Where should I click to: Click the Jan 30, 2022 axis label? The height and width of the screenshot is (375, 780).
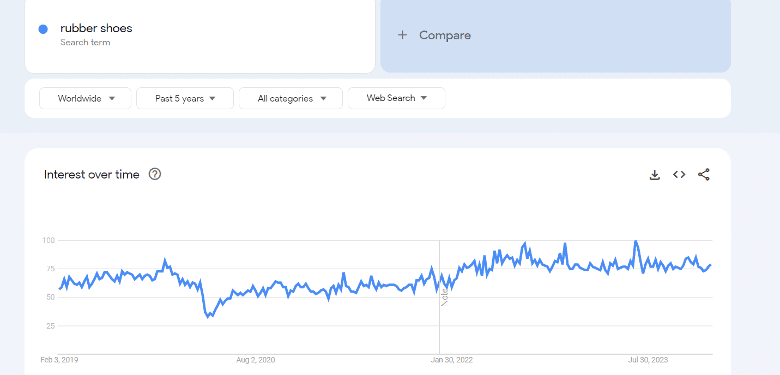452,360
